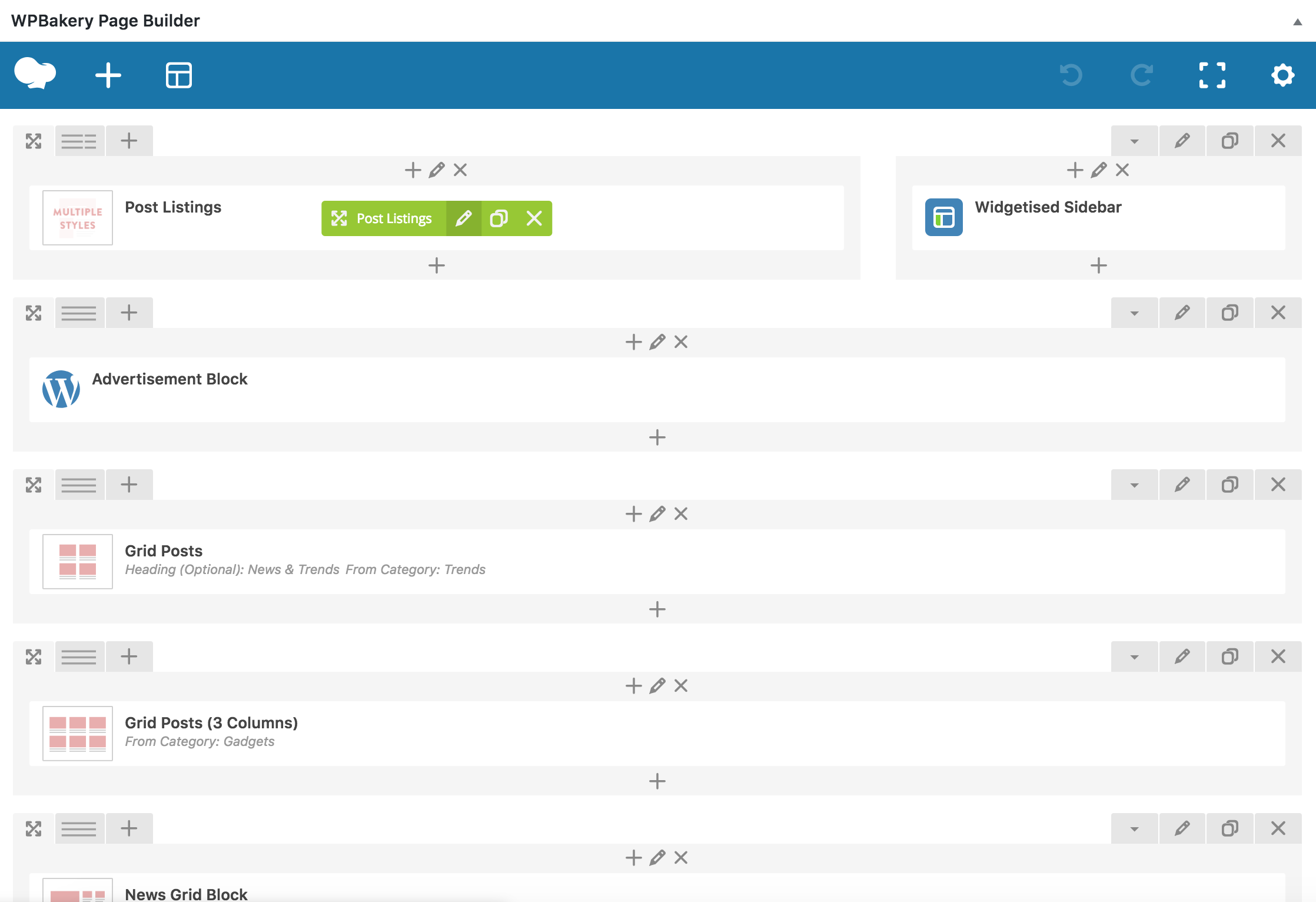Toggle collapse of Advertisement Block row
Image resolution: width=1316 pixels, height=902 pixels.
pos(1134,313)
